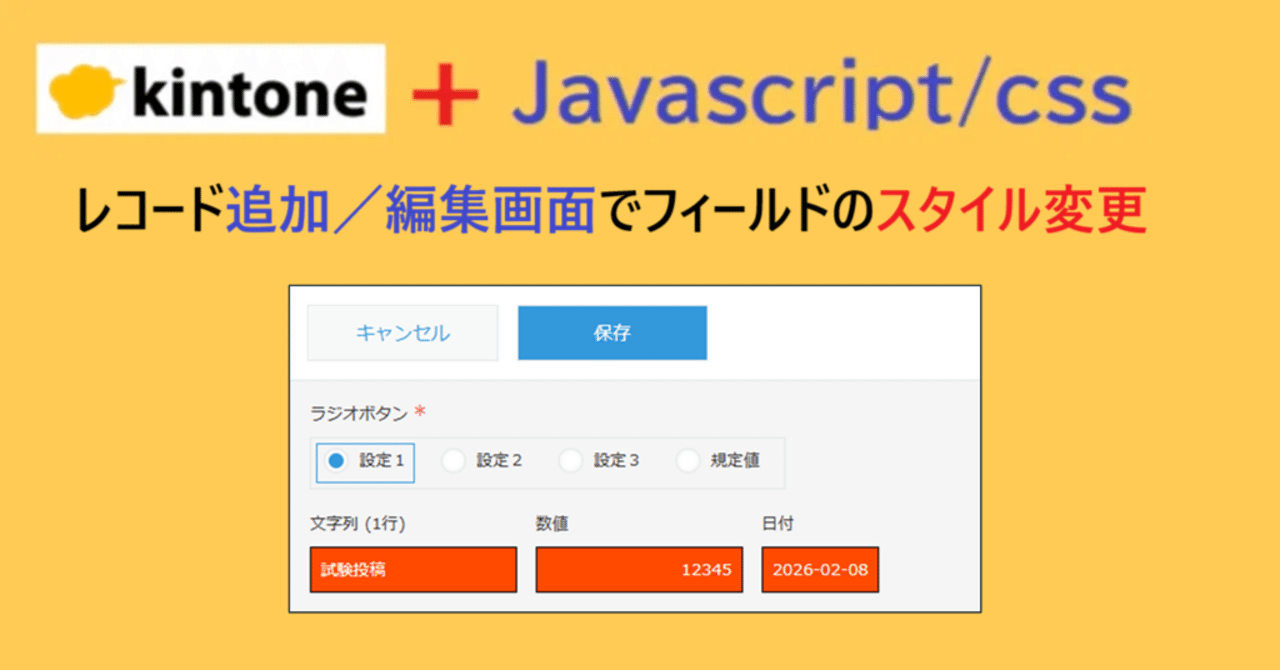Click the kintone logo text
Viewport: 1280px width, 670px height.
248,93
